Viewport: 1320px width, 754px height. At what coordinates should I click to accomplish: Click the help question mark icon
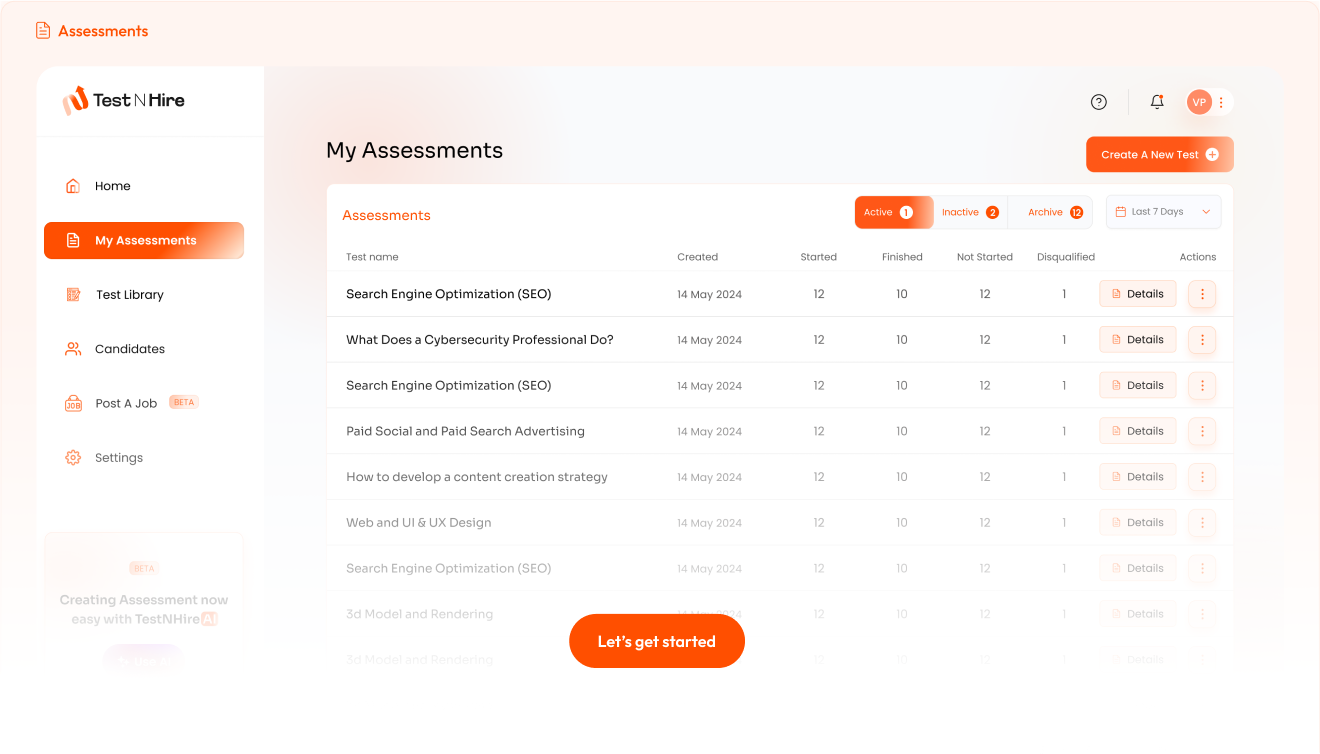click(1098, 102)
